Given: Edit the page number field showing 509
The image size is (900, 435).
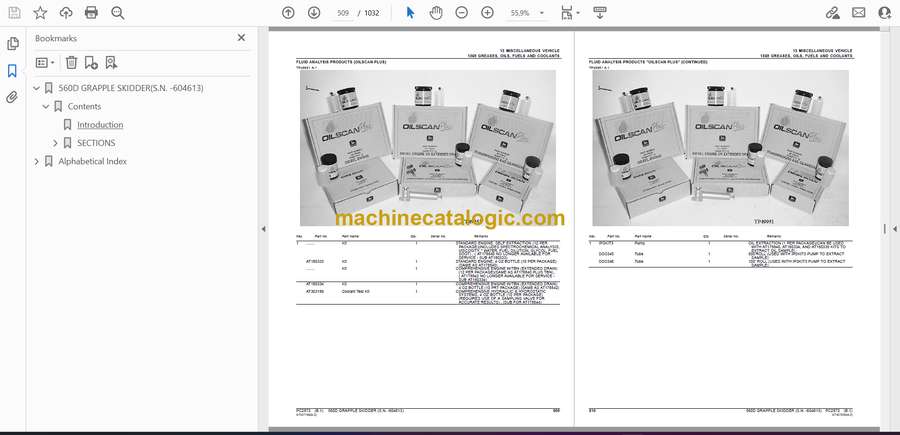Looking at the screenshot, I should click(x=343, y=13).
